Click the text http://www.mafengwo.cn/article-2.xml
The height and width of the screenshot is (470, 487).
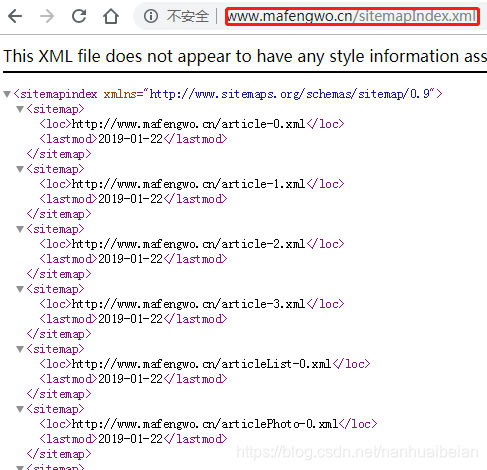pos(188,244)
